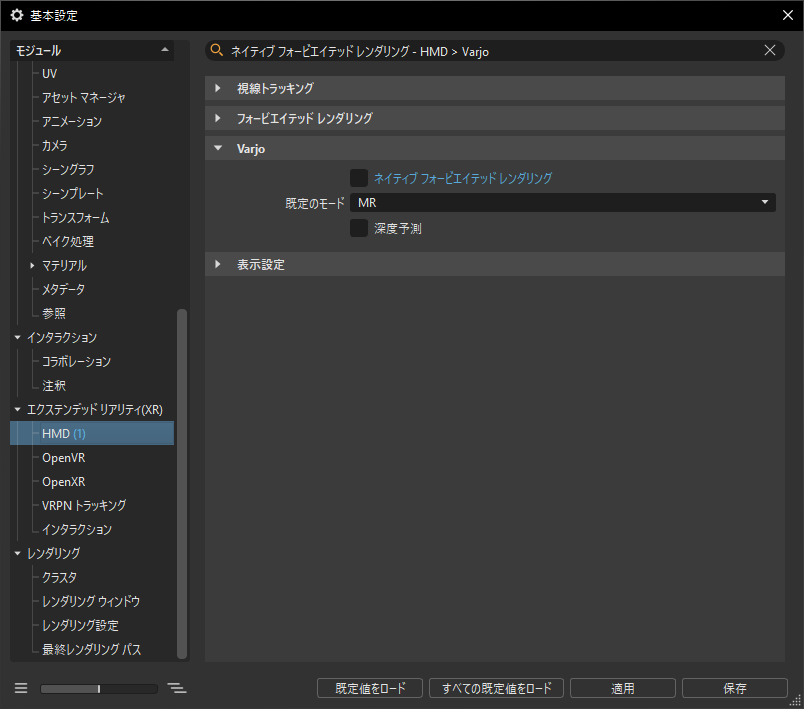
Task: Select ベイク処理 in the module tree
Action: tap(68, 241)
